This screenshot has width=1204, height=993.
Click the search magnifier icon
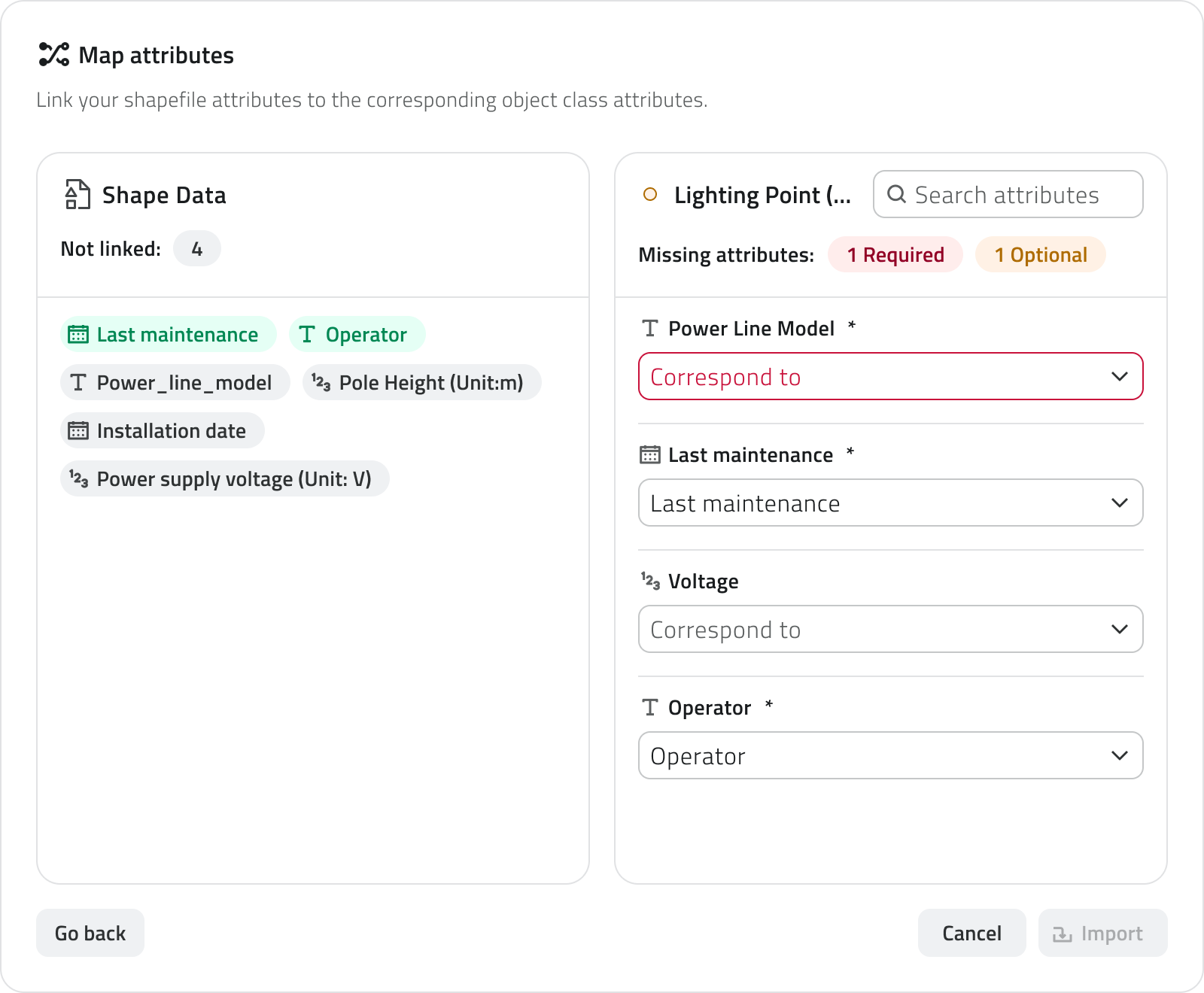(896, 194)
